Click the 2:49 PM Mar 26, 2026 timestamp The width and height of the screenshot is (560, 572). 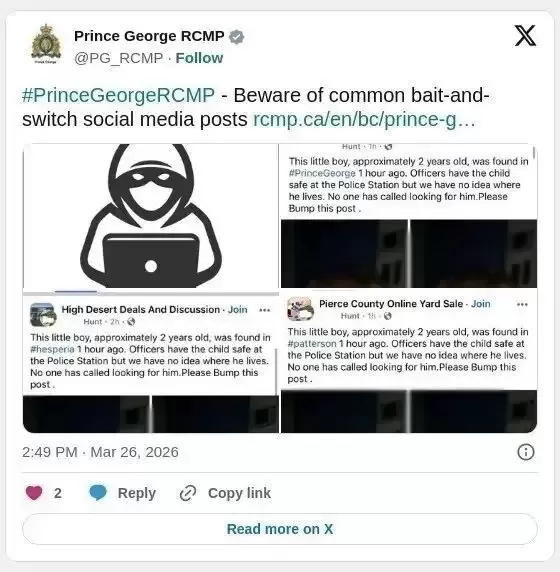pyautogui.click(x=100, y=452)
